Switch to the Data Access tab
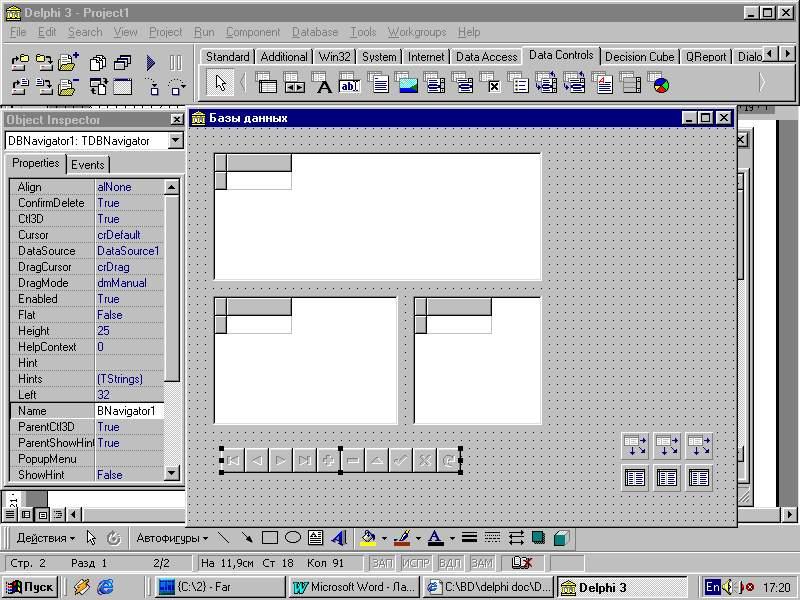This screenshot has width=800, height=600. click(x=486, y=57)
